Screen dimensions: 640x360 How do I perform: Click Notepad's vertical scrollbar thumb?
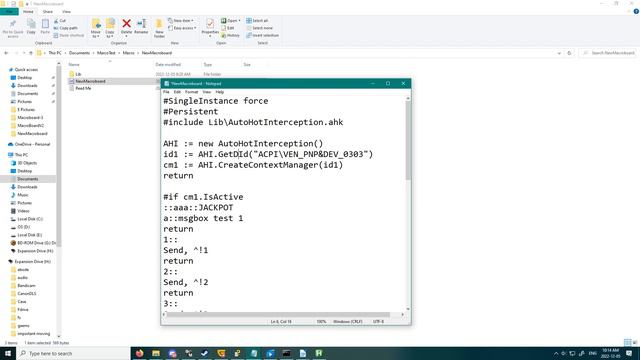pos(408,140)
